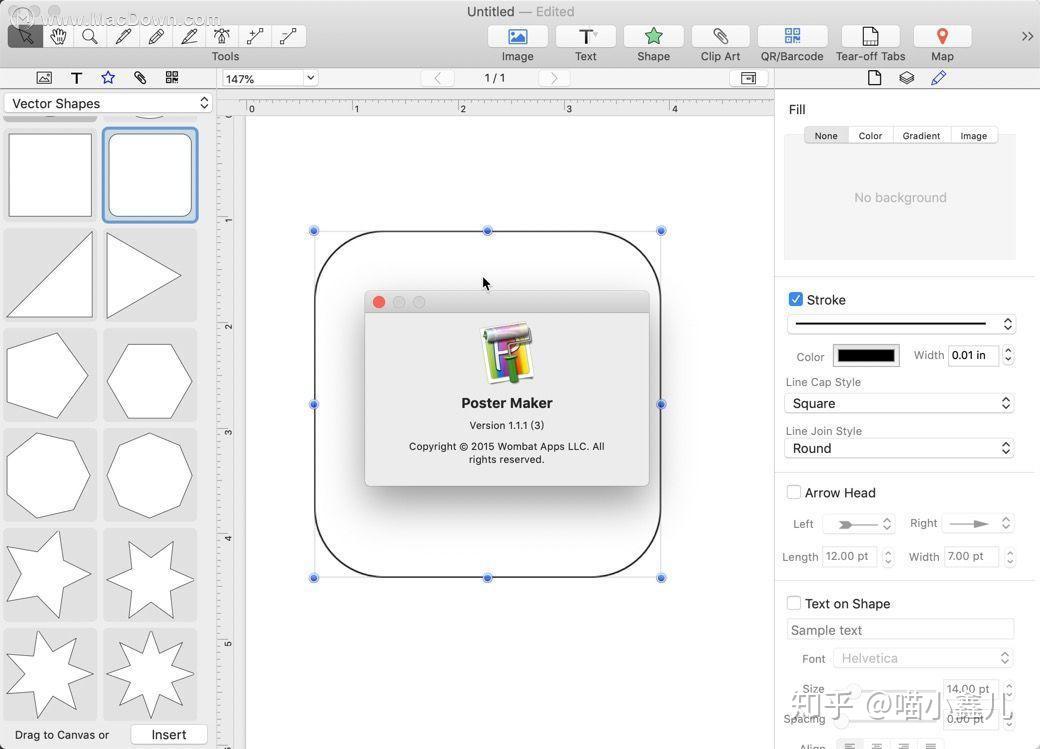Pick the Bezier pen tool
Screen dimensions: 1040x749
(222, 37)
